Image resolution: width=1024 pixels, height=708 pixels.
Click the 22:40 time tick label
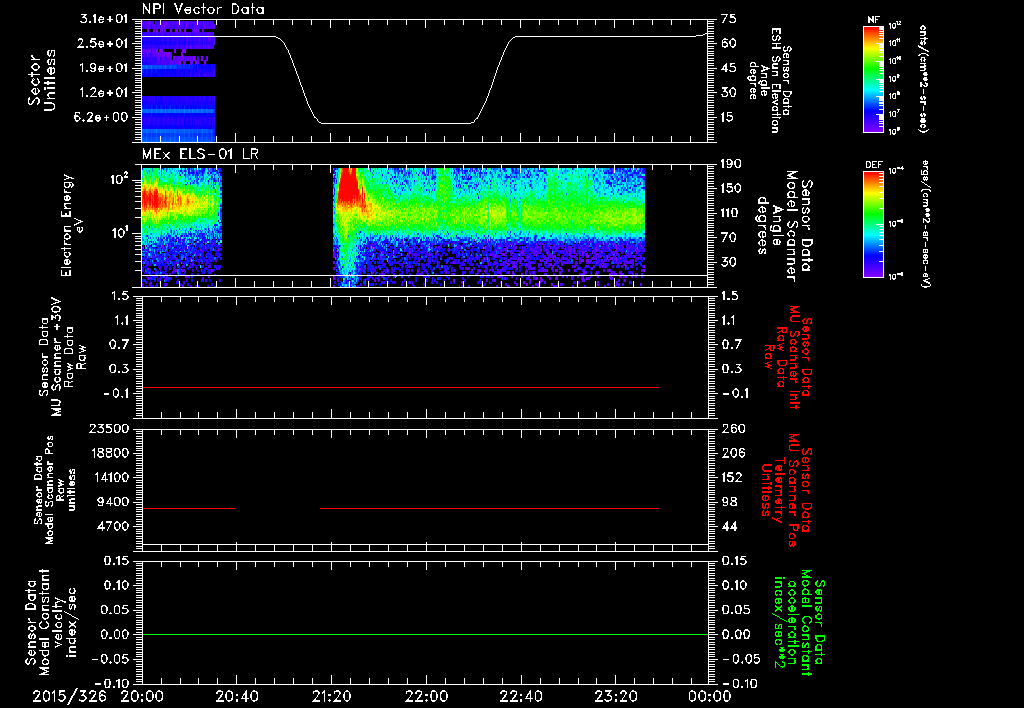(x=520, y=697)
